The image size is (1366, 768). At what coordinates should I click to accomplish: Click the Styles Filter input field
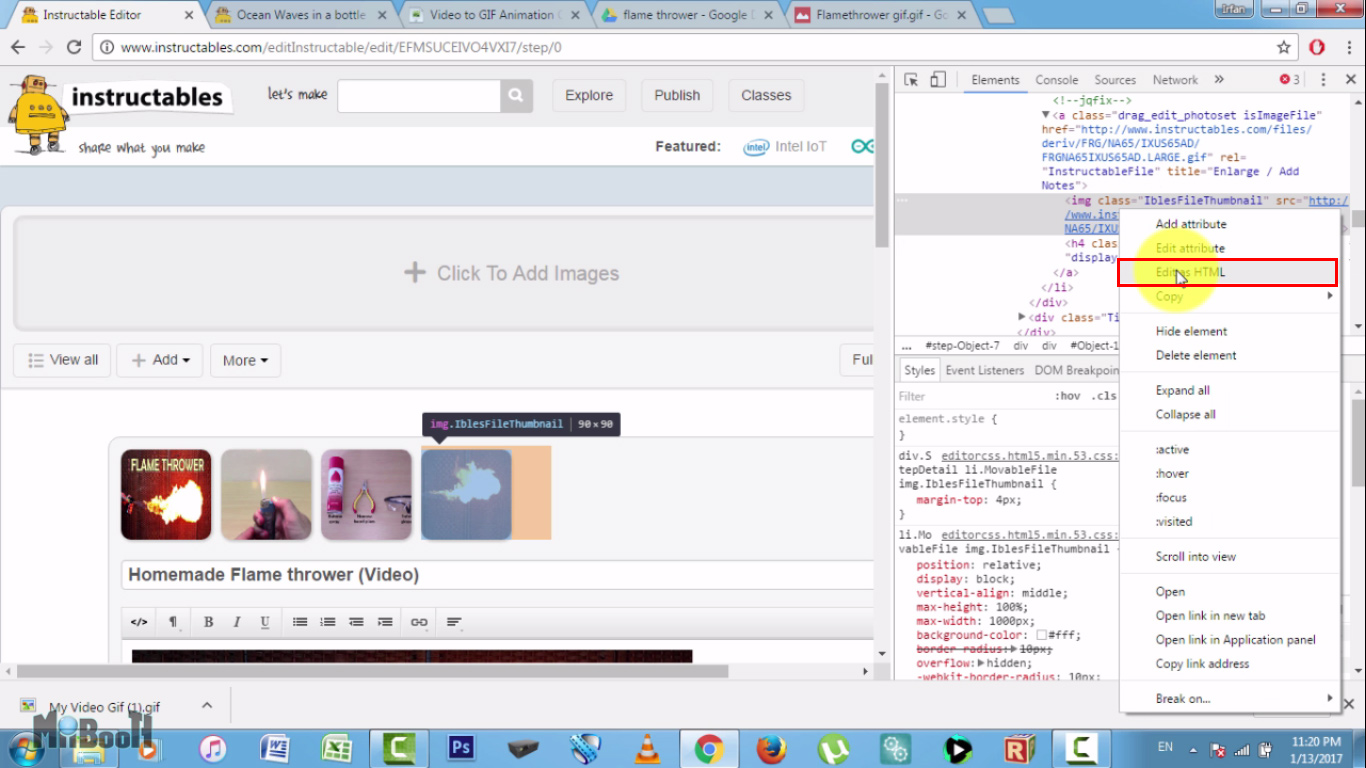click(x=970, y=396)
